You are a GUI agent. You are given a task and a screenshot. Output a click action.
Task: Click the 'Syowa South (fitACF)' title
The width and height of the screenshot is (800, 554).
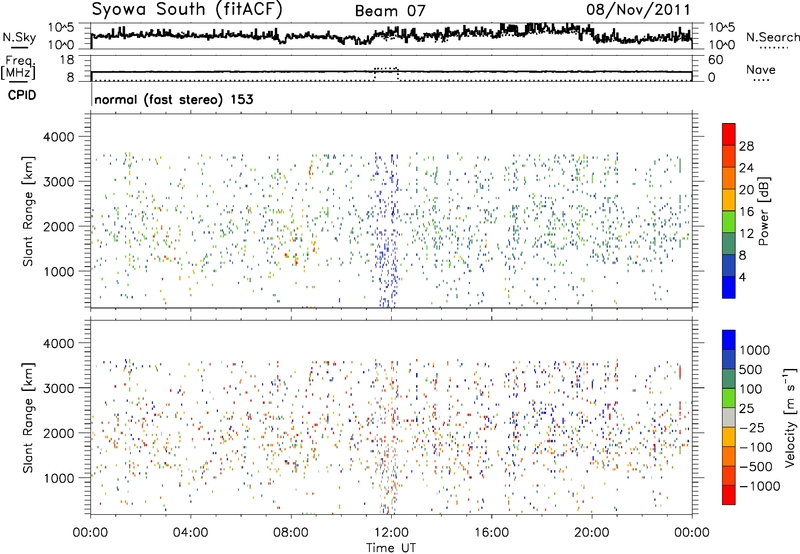click(x=187, y=10)
